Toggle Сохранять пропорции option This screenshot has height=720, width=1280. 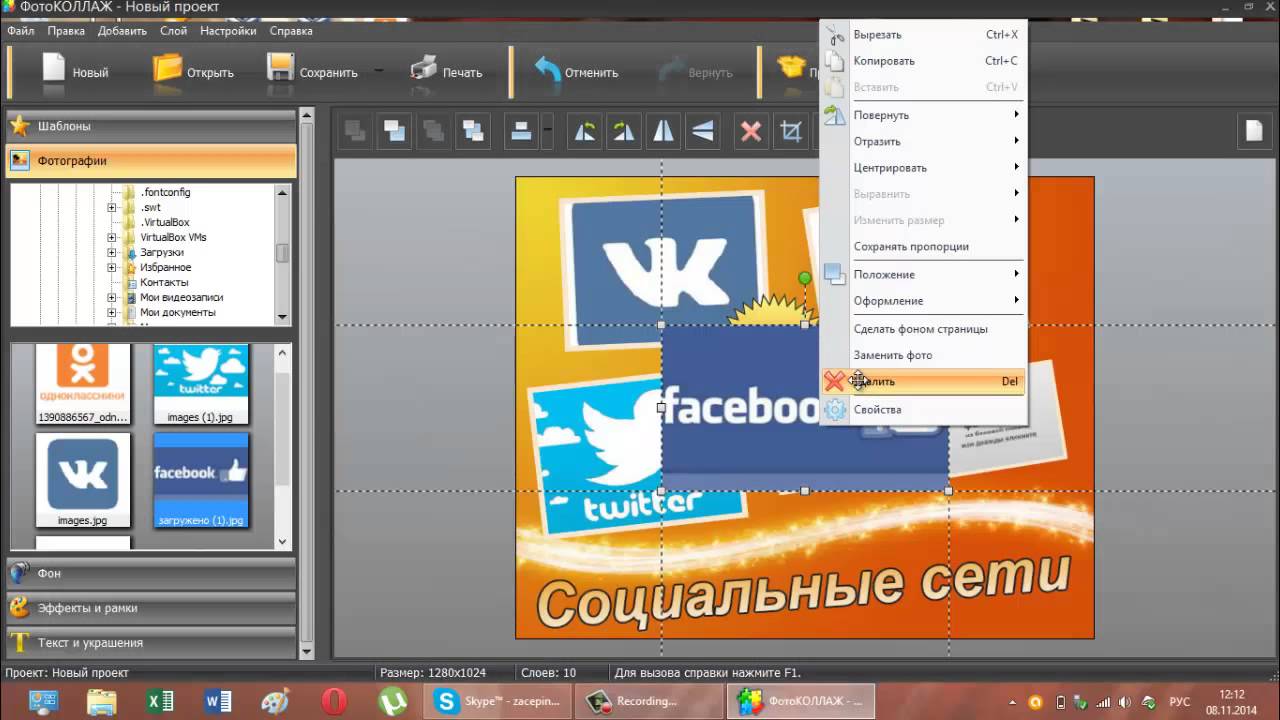click(922, 246)
